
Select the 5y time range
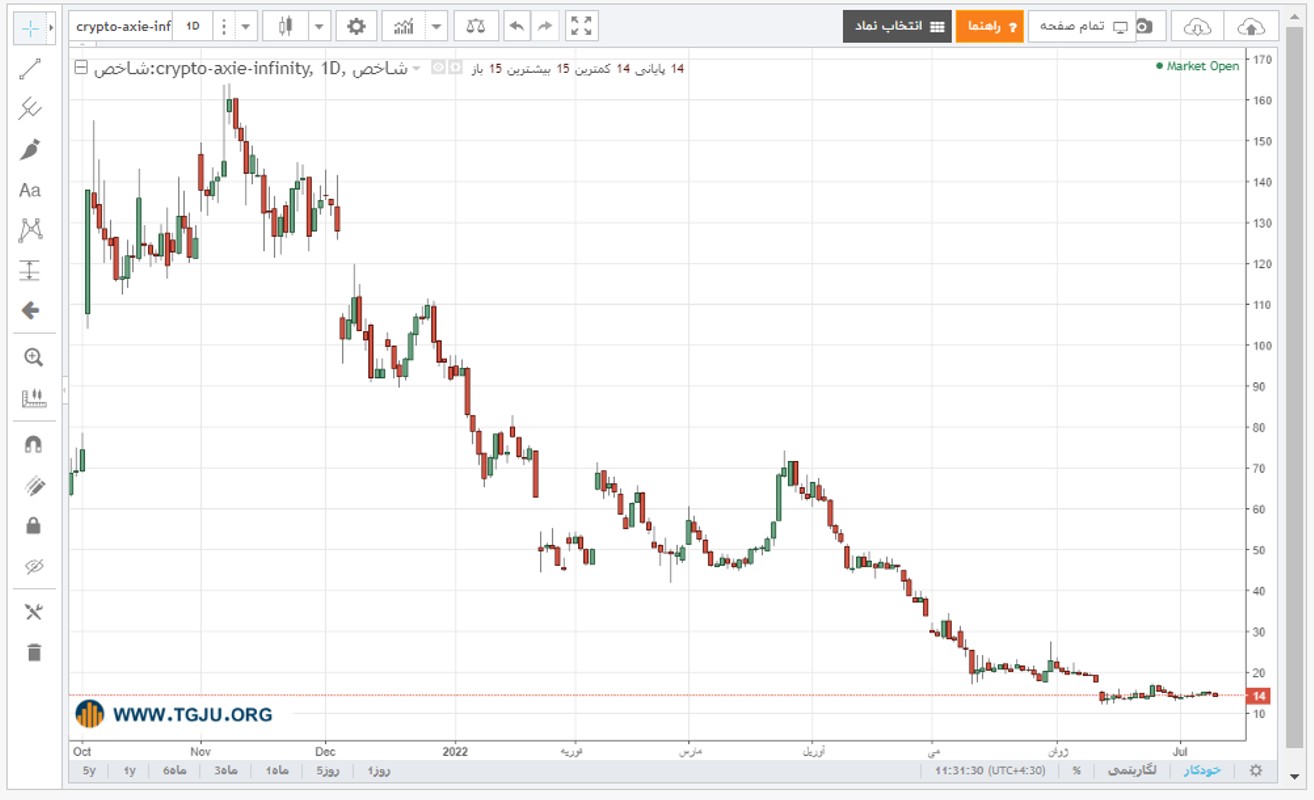90,770
